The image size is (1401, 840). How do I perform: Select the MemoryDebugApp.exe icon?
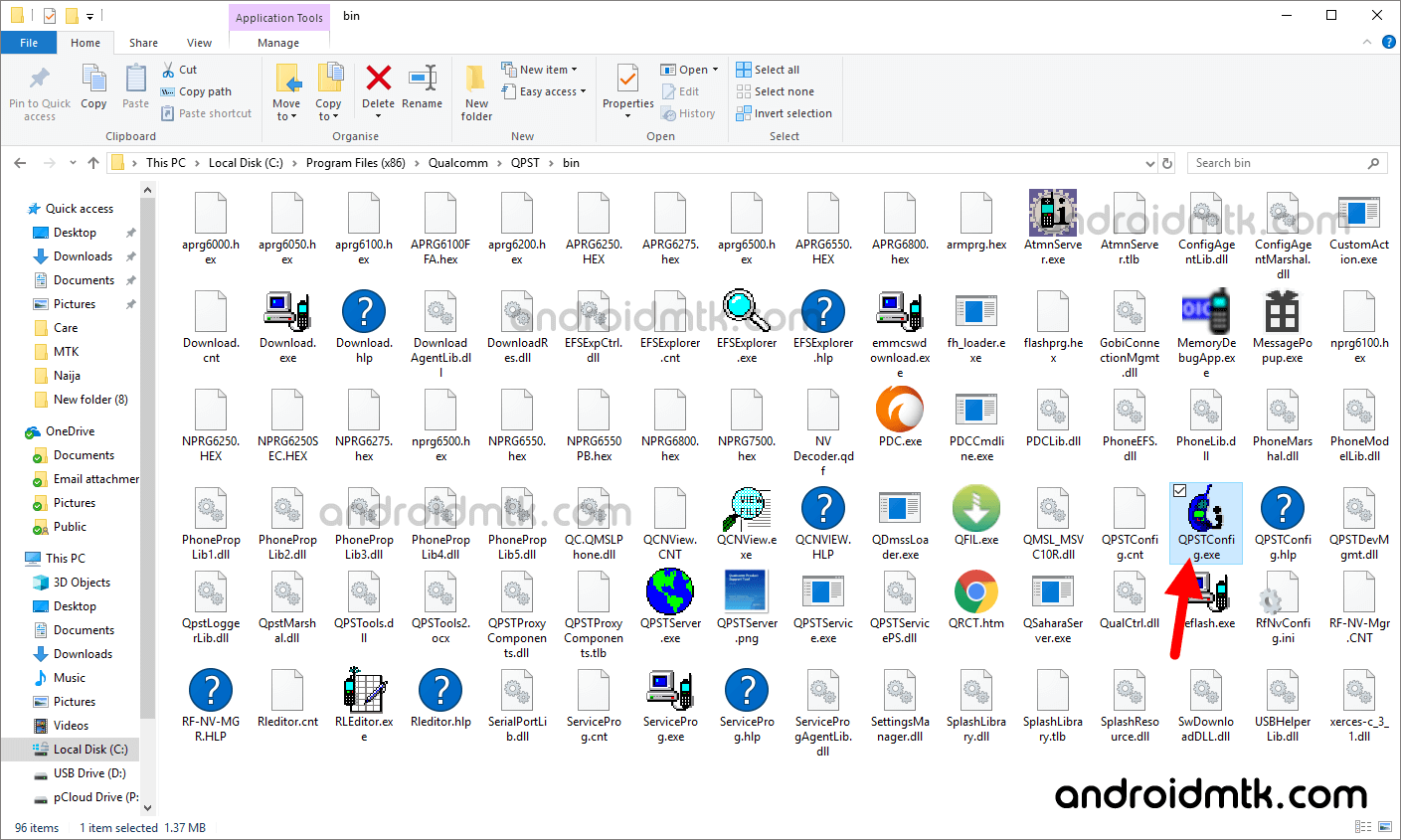[x=1206, y=311]
